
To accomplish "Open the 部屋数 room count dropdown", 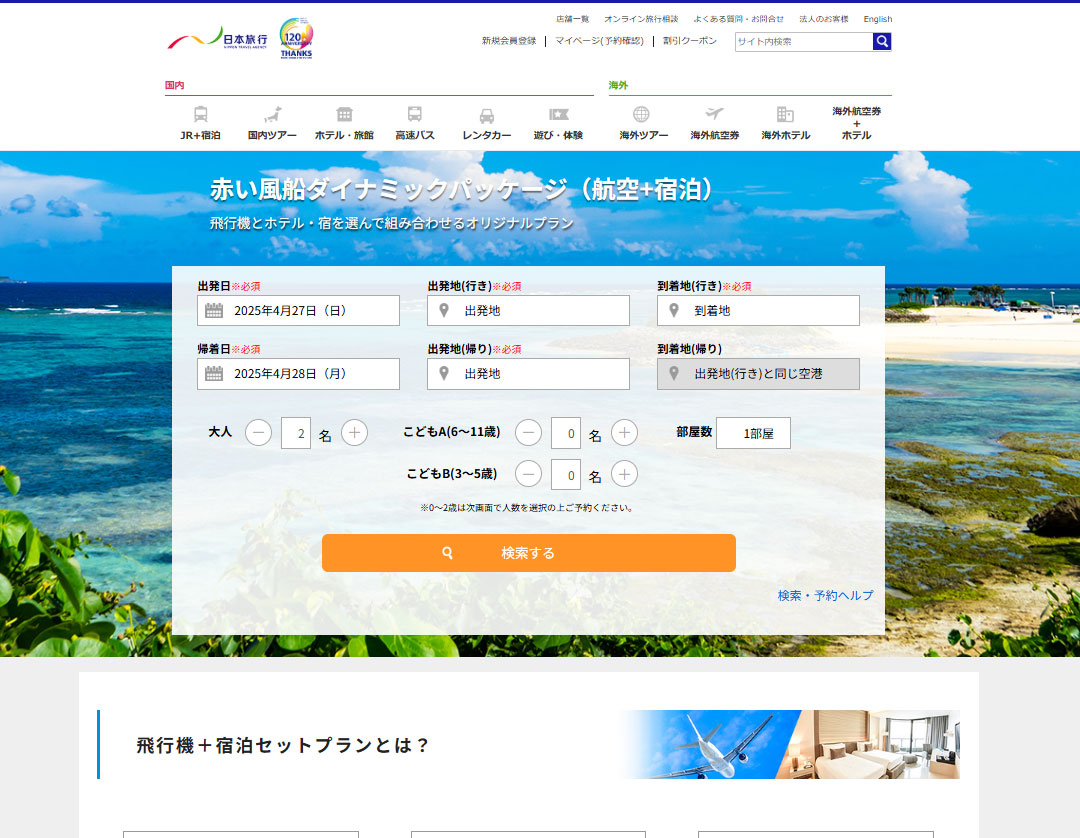I will click(753, 433).
